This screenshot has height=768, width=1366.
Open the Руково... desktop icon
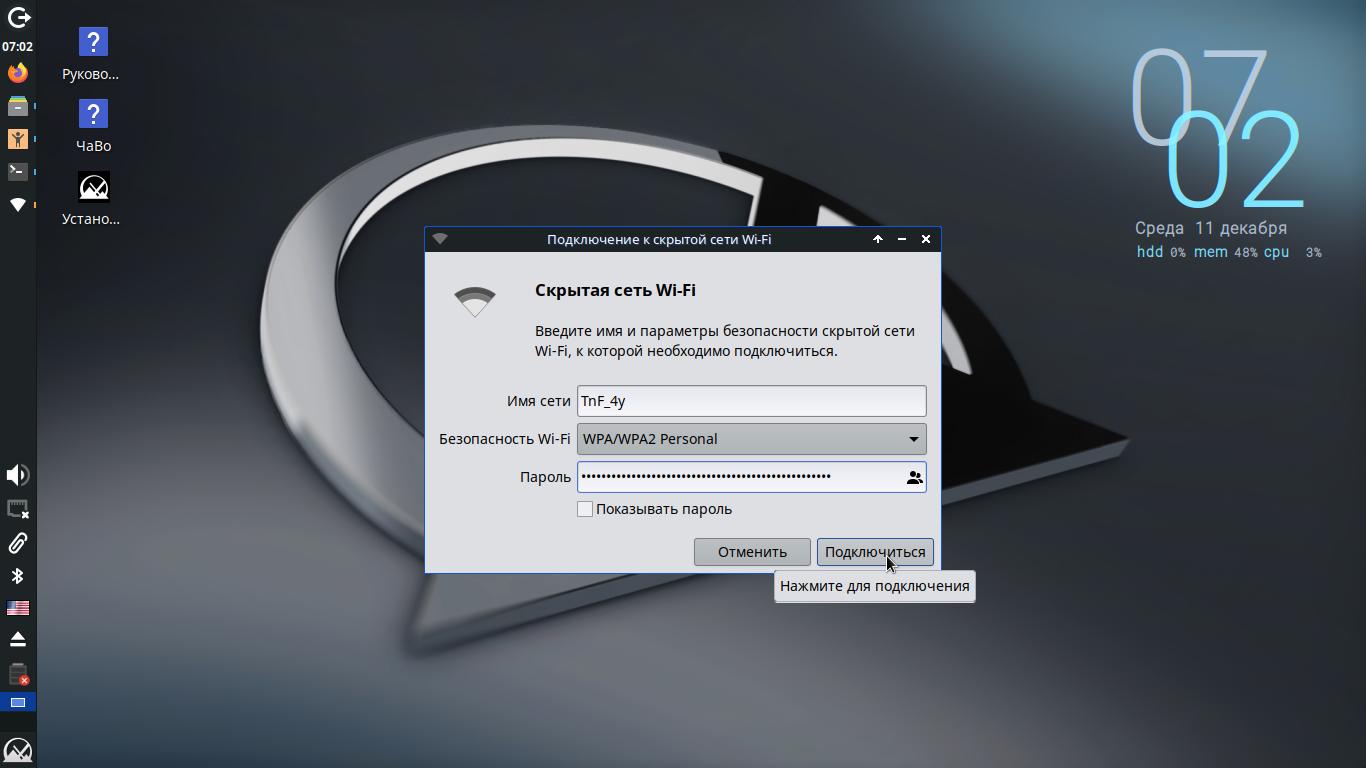(92, 55)
